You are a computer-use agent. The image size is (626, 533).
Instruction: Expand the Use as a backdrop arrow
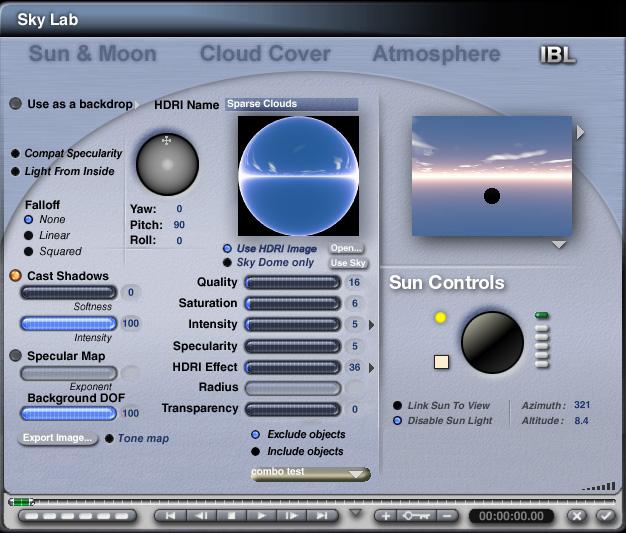click(x=137, y=105)
